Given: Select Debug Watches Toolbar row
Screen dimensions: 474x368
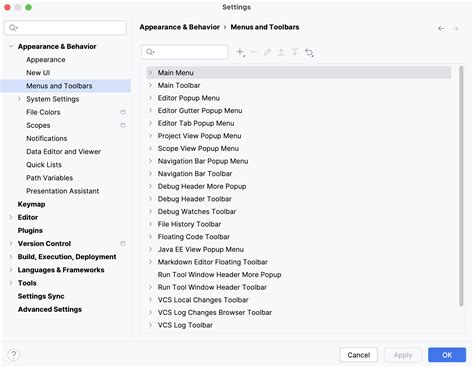Looking at the screenshot, I should tap(298, 212).
